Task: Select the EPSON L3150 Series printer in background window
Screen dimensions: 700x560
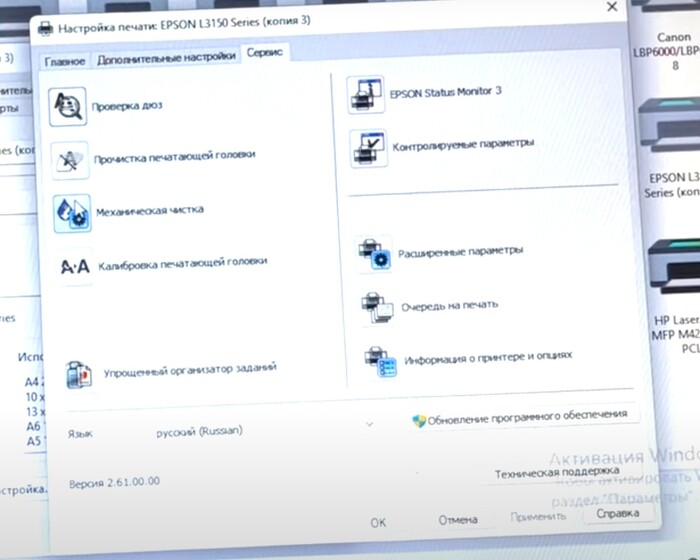Action: click(671, 149)
